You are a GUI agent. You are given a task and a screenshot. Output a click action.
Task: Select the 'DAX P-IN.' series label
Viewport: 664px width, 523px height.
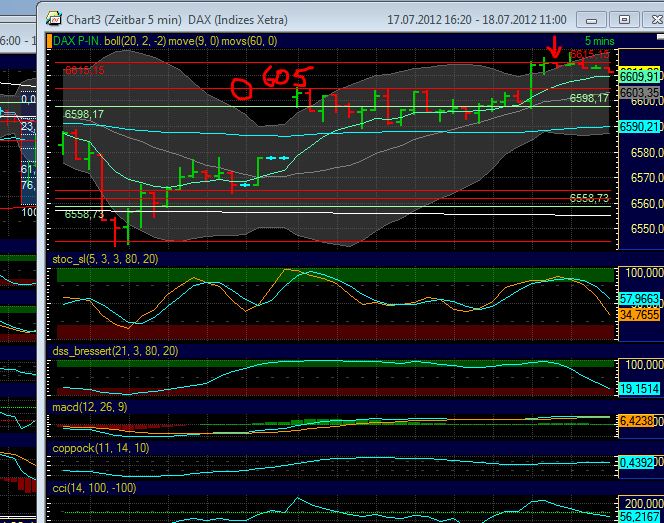[77, 41]
